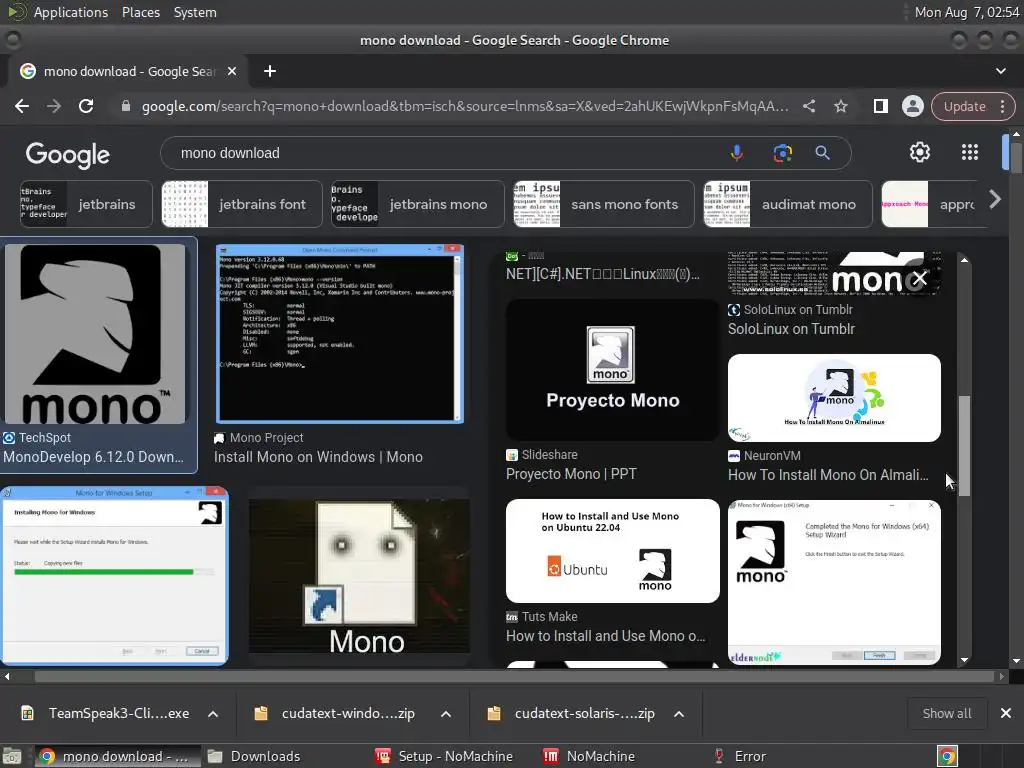The image size is (1024, 768).
Task: Open the Proyecto Mono related image
Action: (613, 370)
